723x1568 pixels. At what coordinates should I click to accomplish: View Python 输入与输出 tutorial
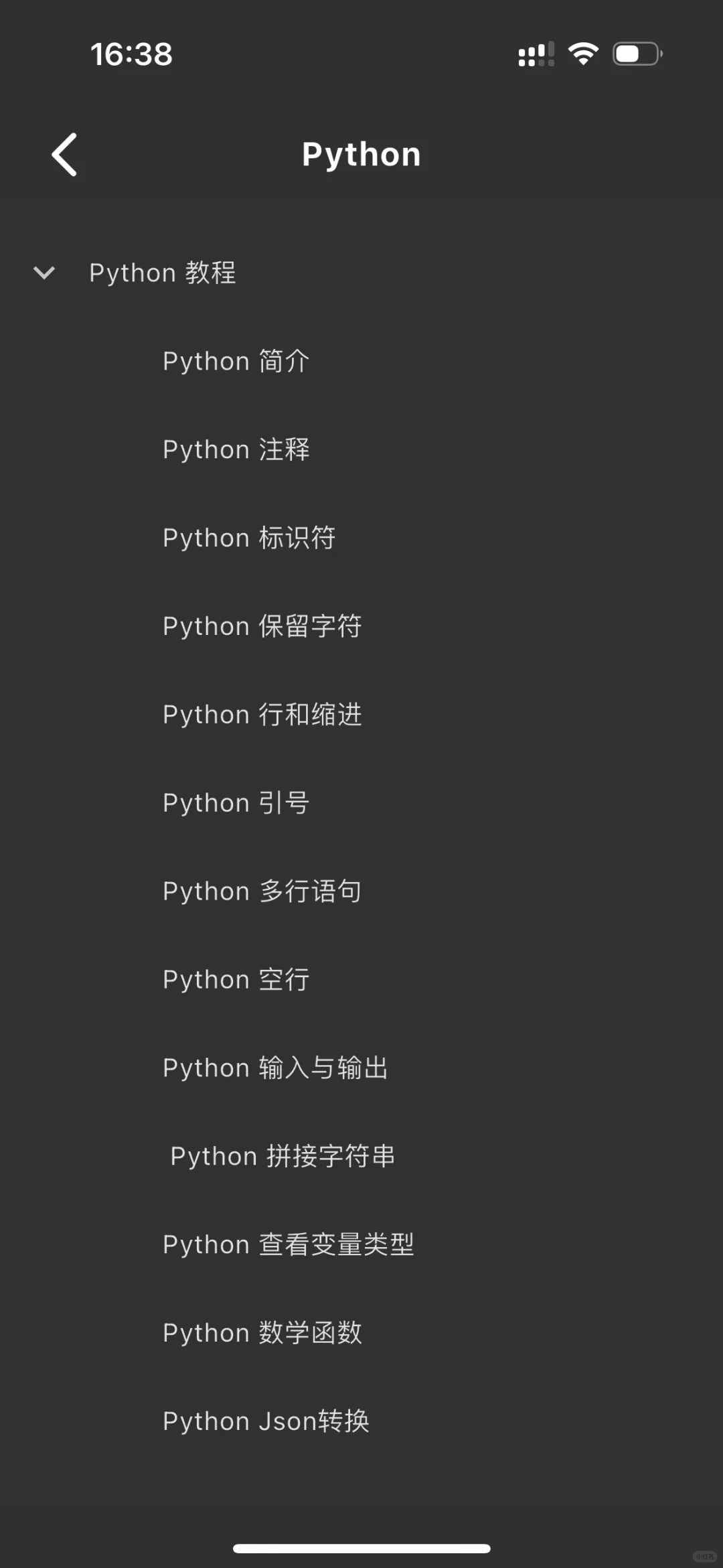[x=276, y=1068]
